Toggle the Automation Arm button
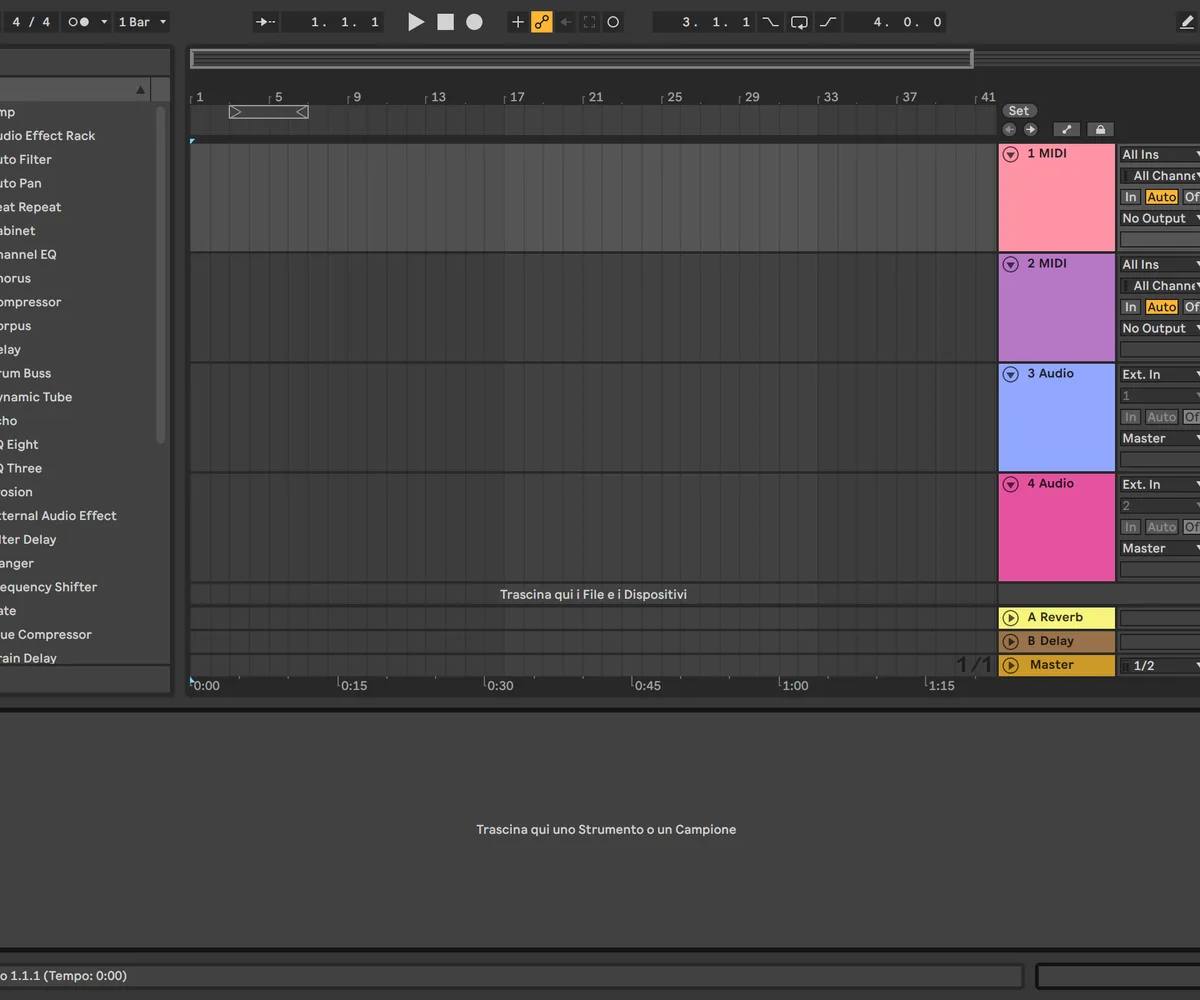The height and width of the screenshot is (1000, 1200). pos(542,22)
